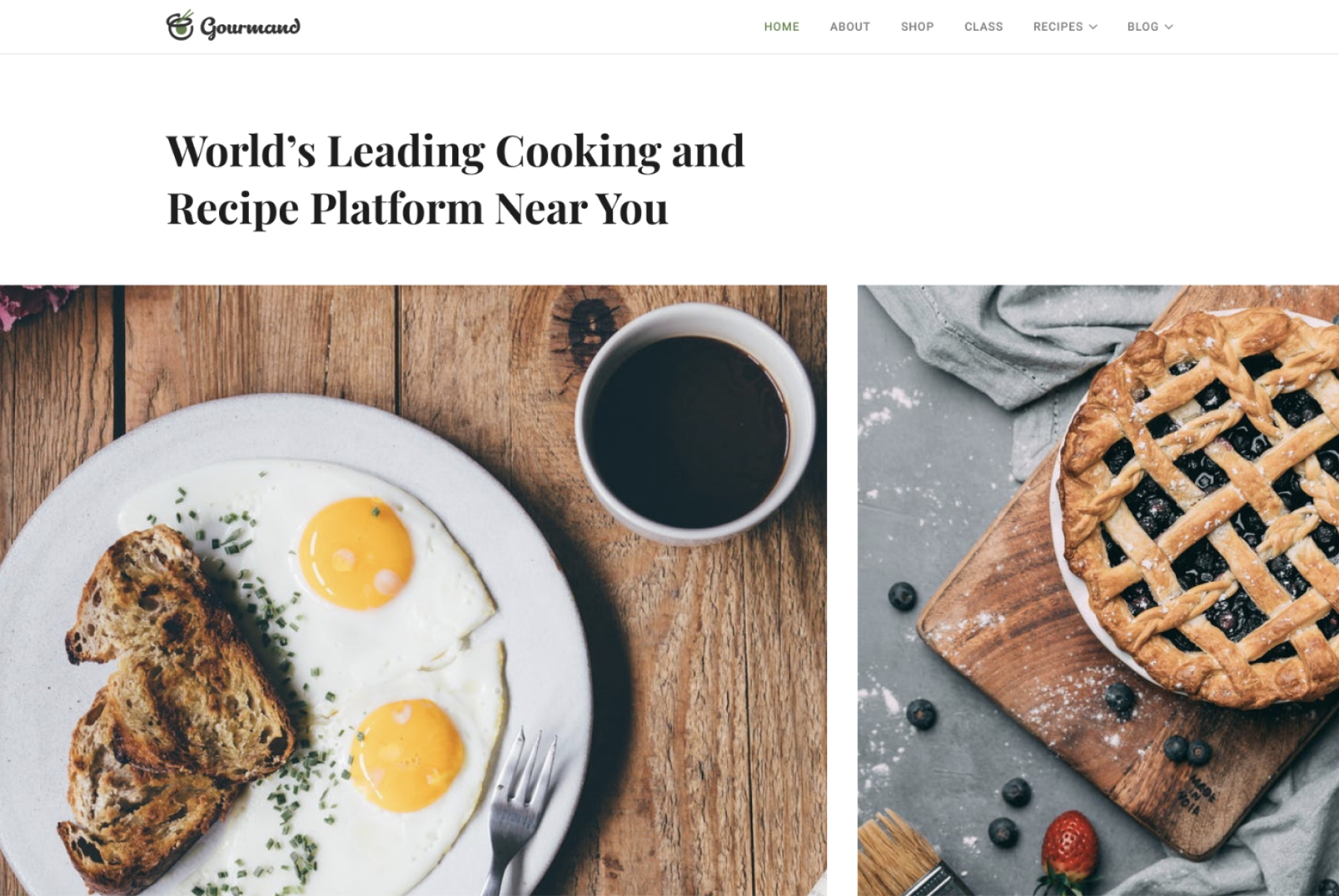Click the World's Leading Cooking headline
1339x896 pixels.
tap(455, 180)
